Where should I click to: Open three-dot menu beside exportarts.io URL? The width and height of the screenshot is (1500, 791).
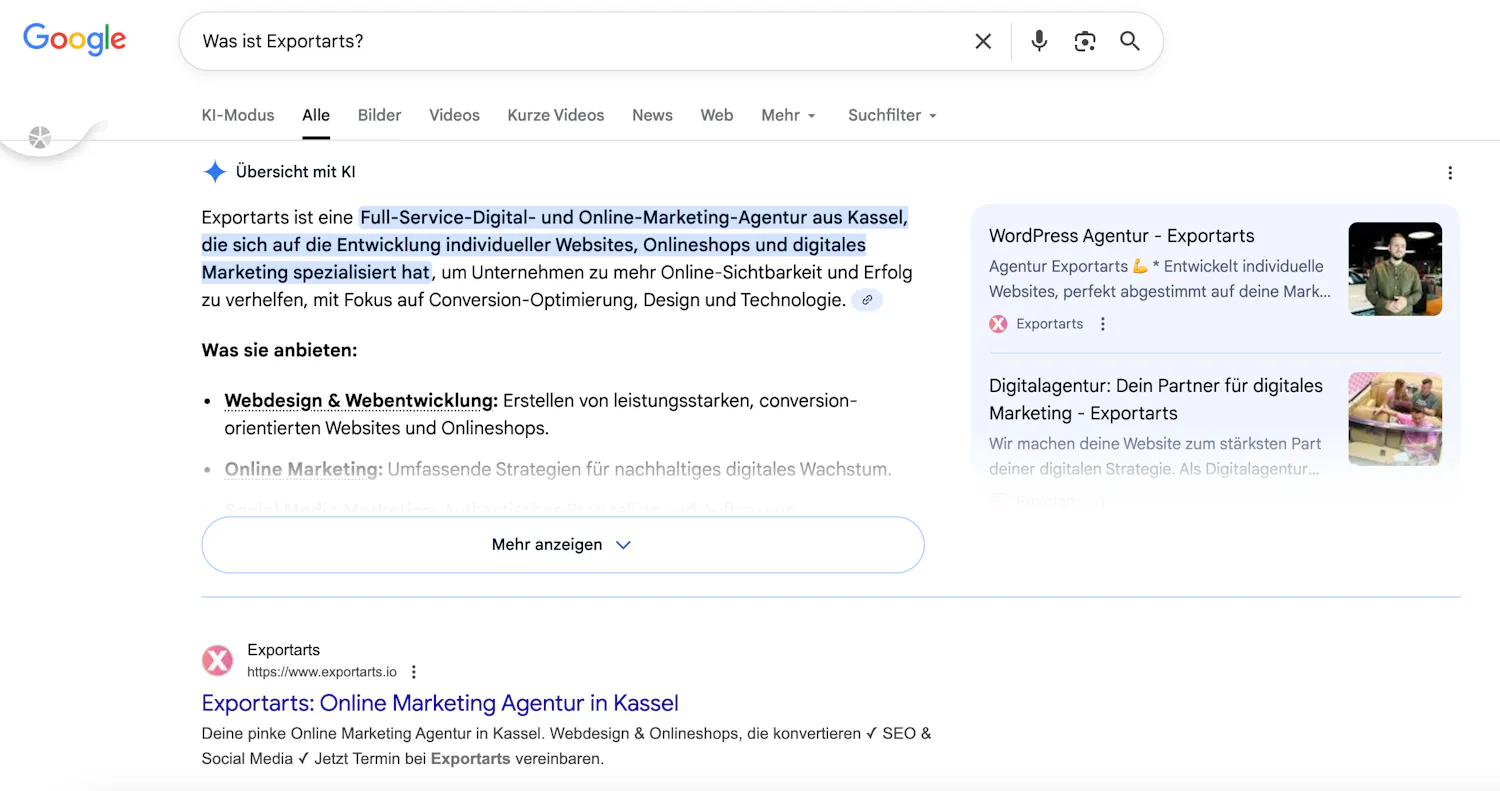[414, 672]
